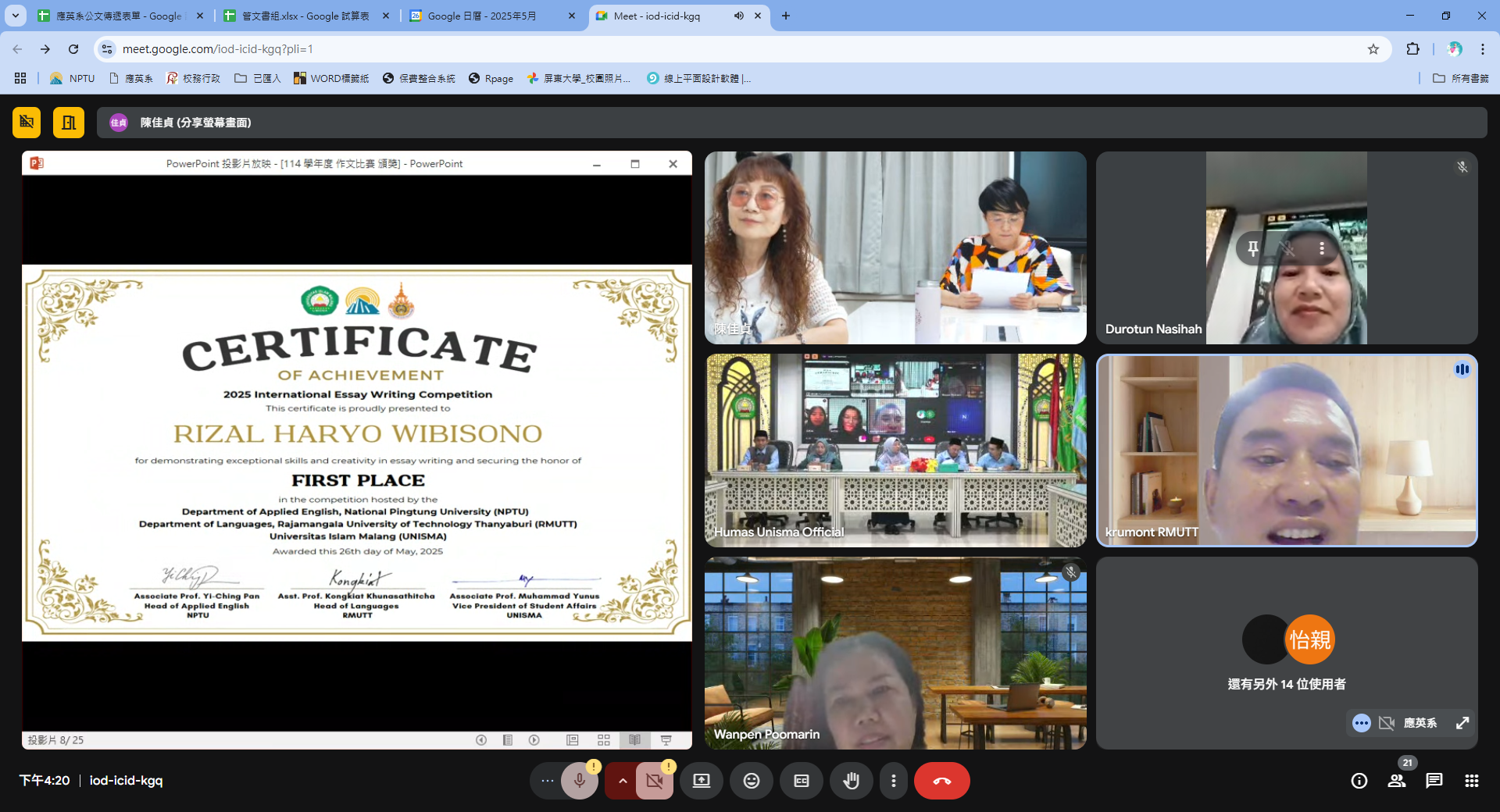Click next slide arrow in PowerPoint status bar
Image resolution: width=1500 pixels, height=812 pixels.
click(x=534, y=739)
